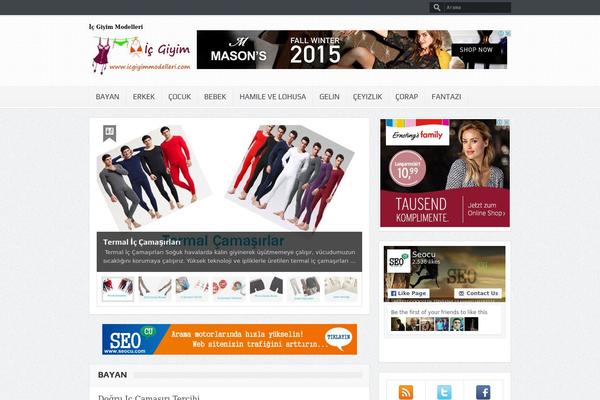Open the blue Facebook social icon
The image size is (600, 400).
(x=483, y=392)
